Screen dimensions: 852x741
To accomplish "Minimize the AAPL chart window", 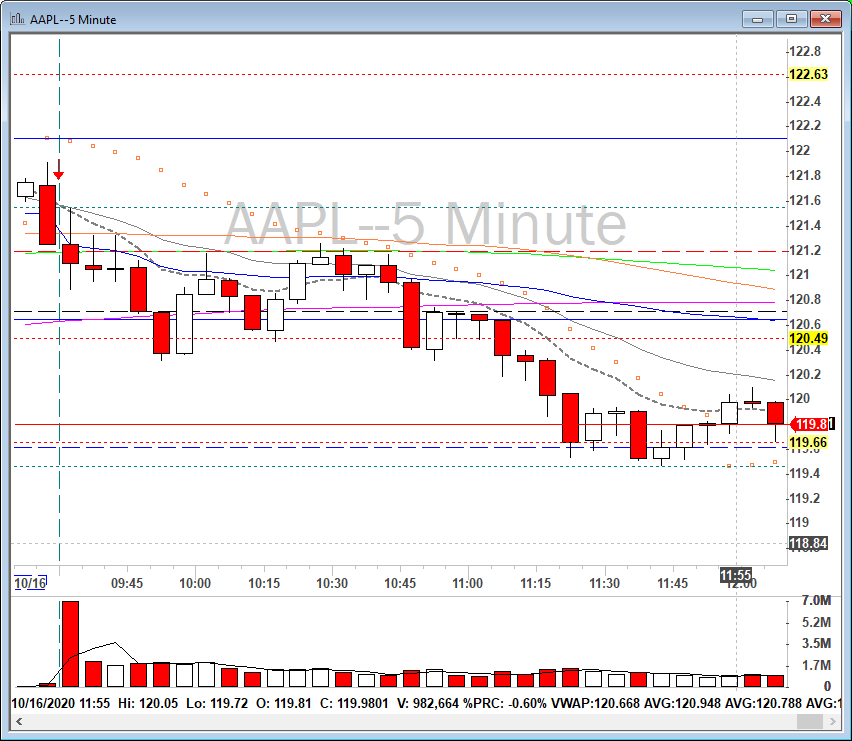I will tap(757, 19).
